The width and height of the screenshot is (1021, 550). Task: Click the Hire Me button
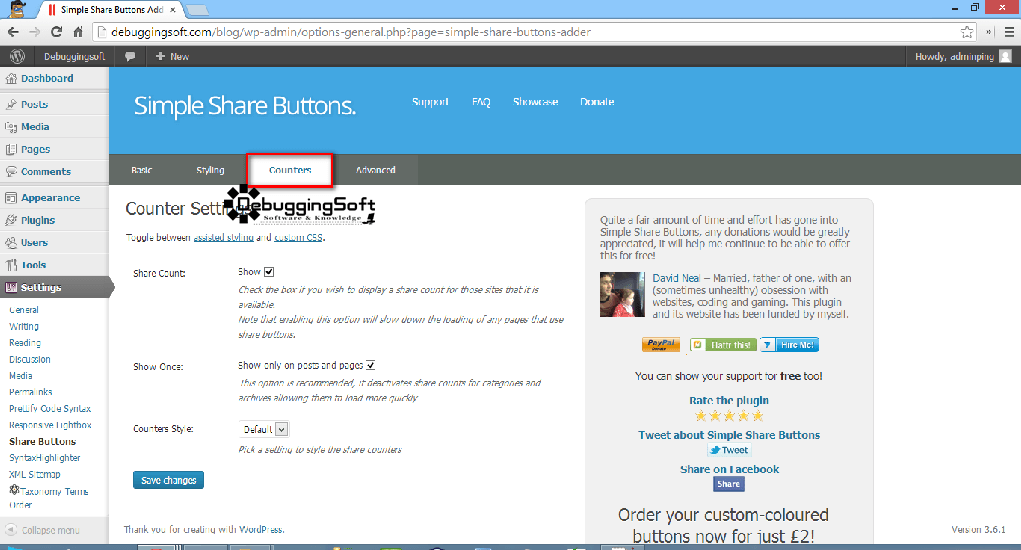pyautogui.click(x=789, y=345)
